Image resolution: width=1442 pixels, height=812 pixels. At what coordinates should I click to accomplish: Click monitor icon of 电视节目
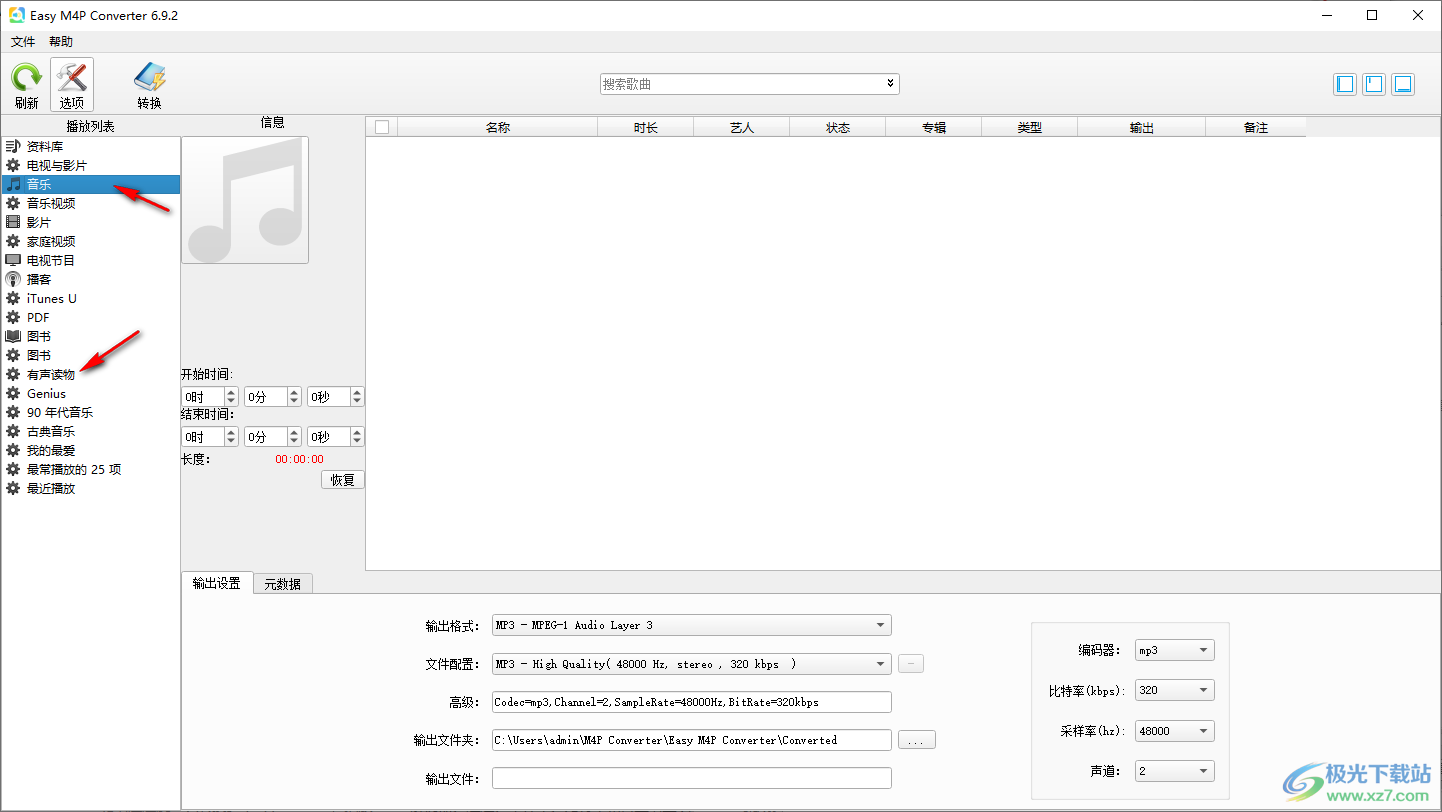coord(13,260)
